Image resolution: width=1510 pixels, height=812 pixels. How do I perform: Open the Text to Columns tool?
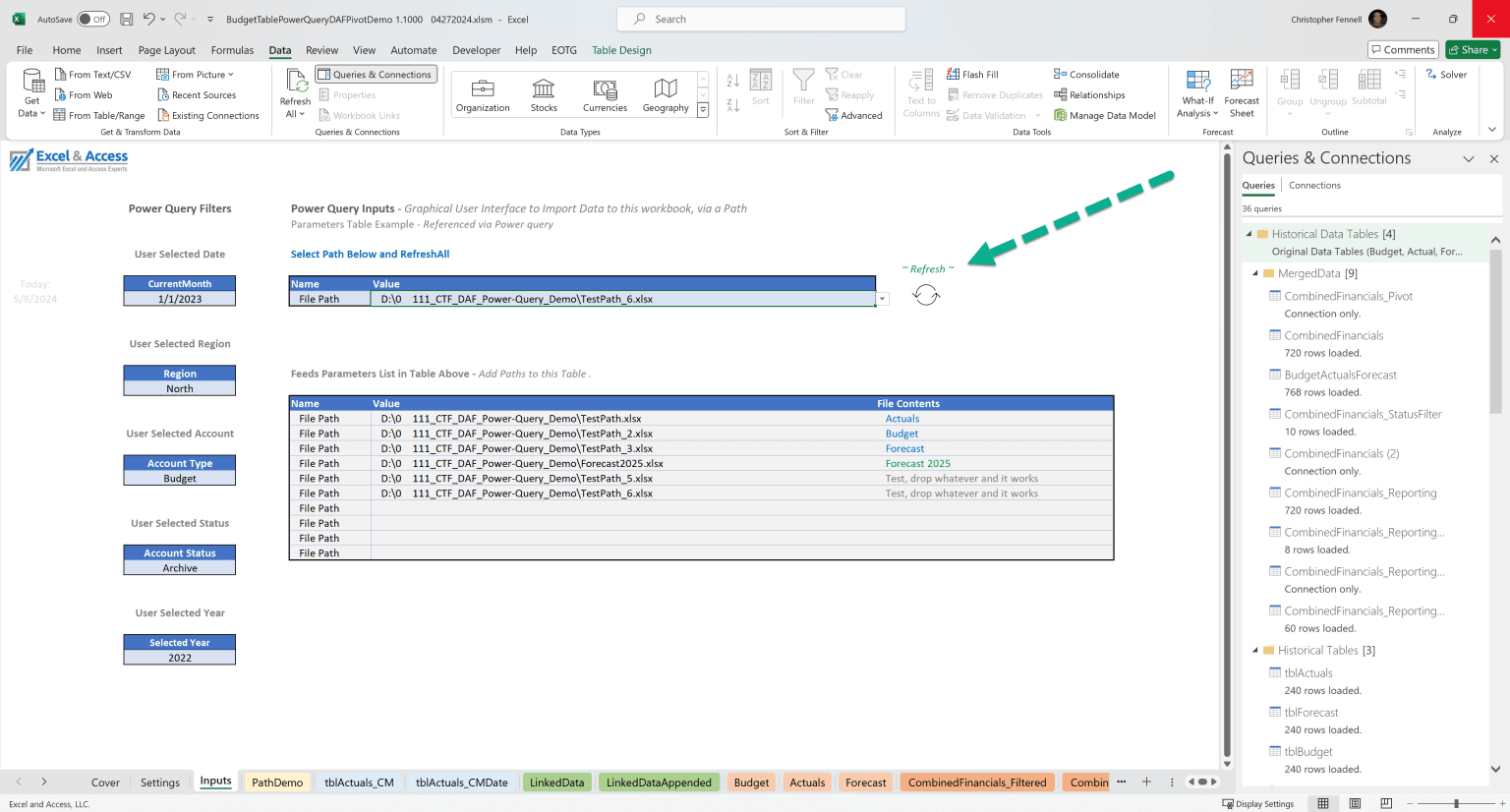click(920, 93)
